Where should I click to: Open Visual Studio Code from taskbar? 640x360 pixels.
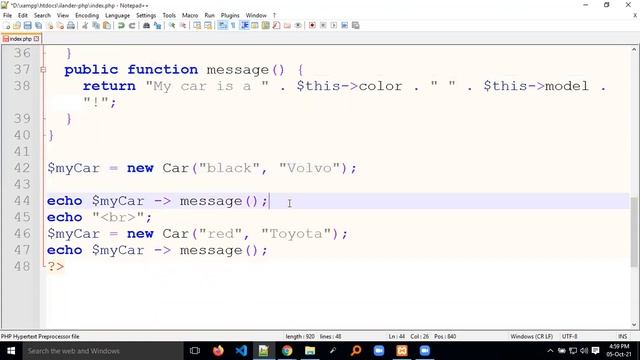pyautogui.click(x=241, y=351)
